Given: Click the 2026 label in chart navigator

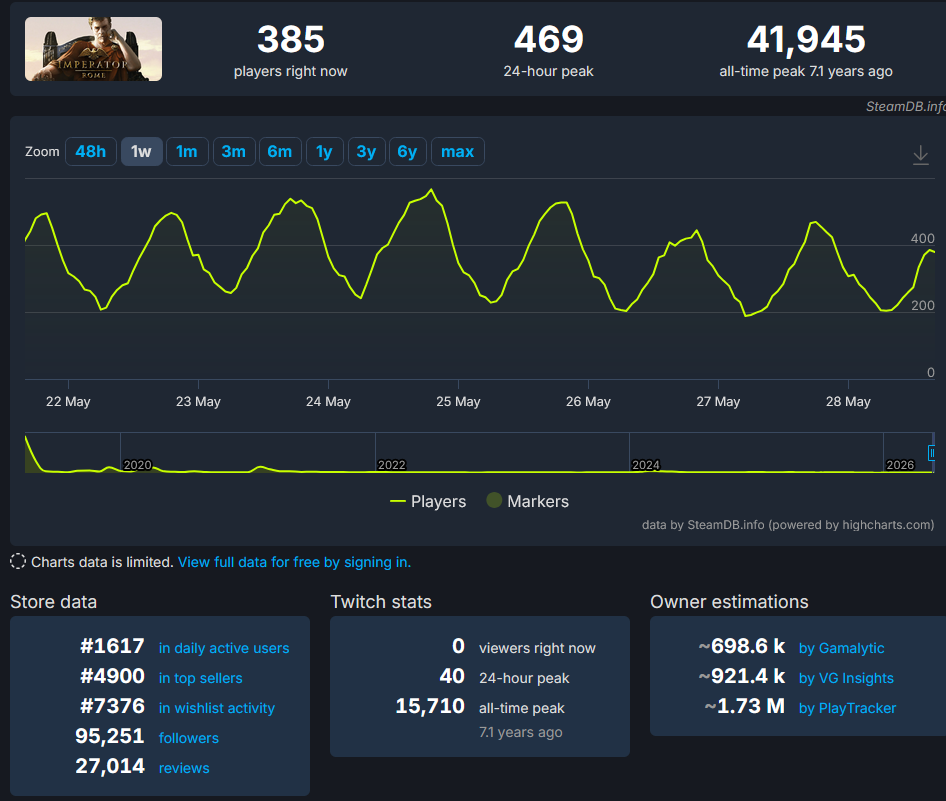Looking at the screenshot, I should (x=900, y=465).
